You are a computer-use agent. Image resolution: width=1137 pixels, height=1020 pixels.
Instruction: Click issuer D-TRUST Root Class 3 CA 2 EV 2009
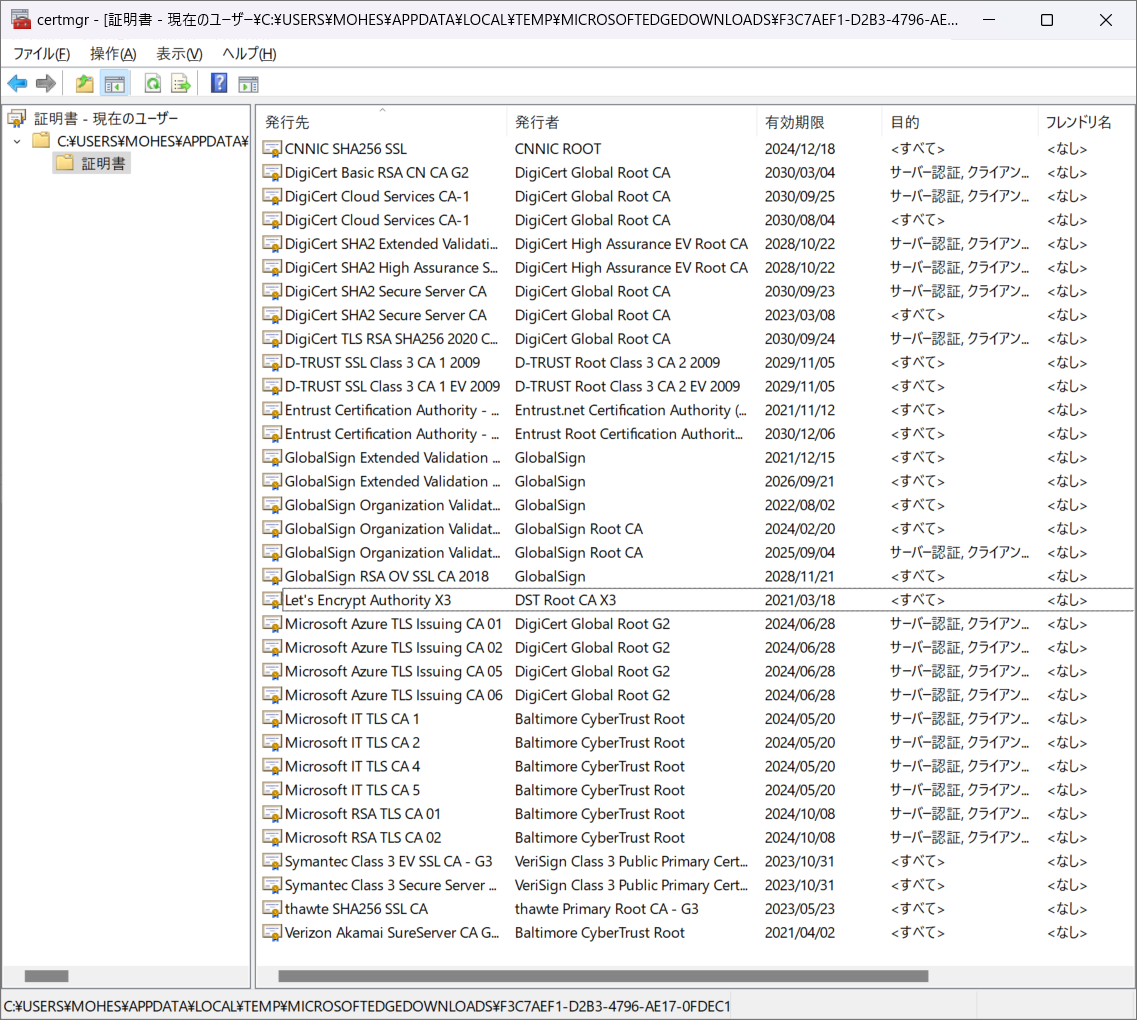[627, 386]
